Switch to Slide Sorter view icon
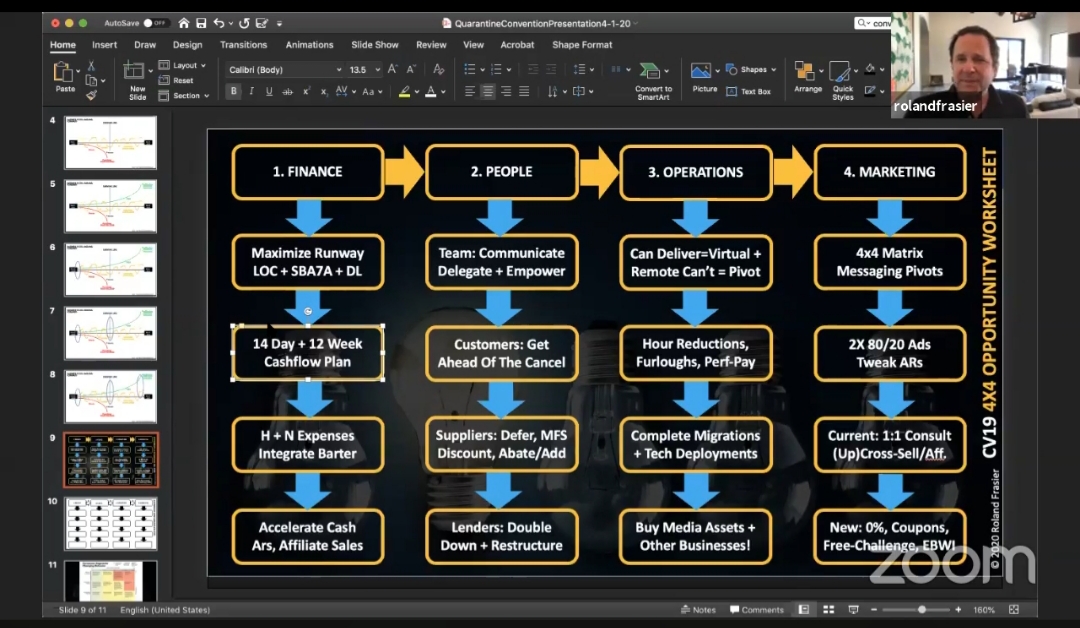This screenshot has height=628, width=1080. (x=828, y=609)
